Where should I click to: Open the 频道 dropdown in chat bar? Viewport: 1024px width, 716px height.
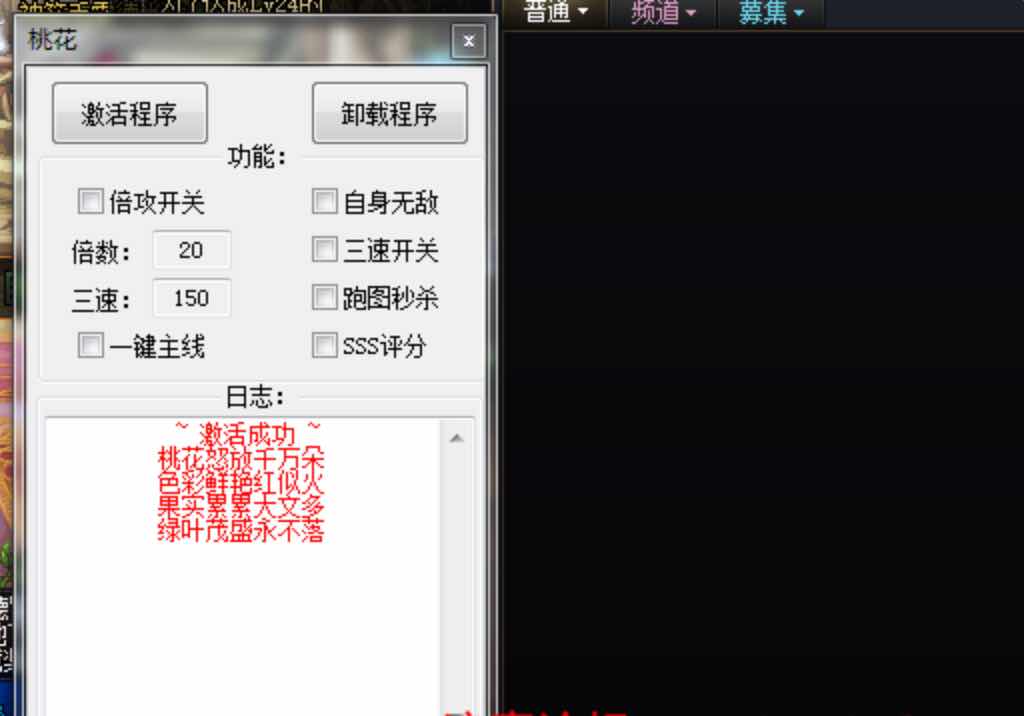[x=663, y=12]
